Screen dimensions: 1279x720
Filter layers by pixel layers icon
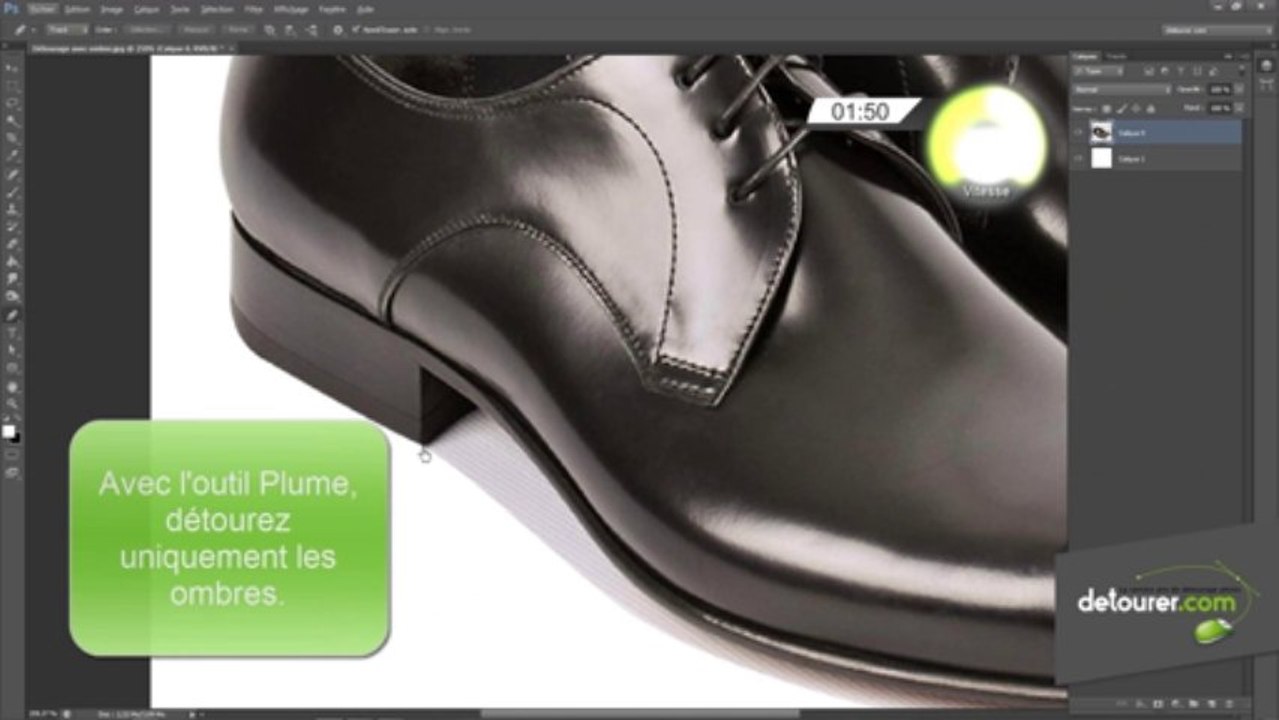(x=1149, y=71)
